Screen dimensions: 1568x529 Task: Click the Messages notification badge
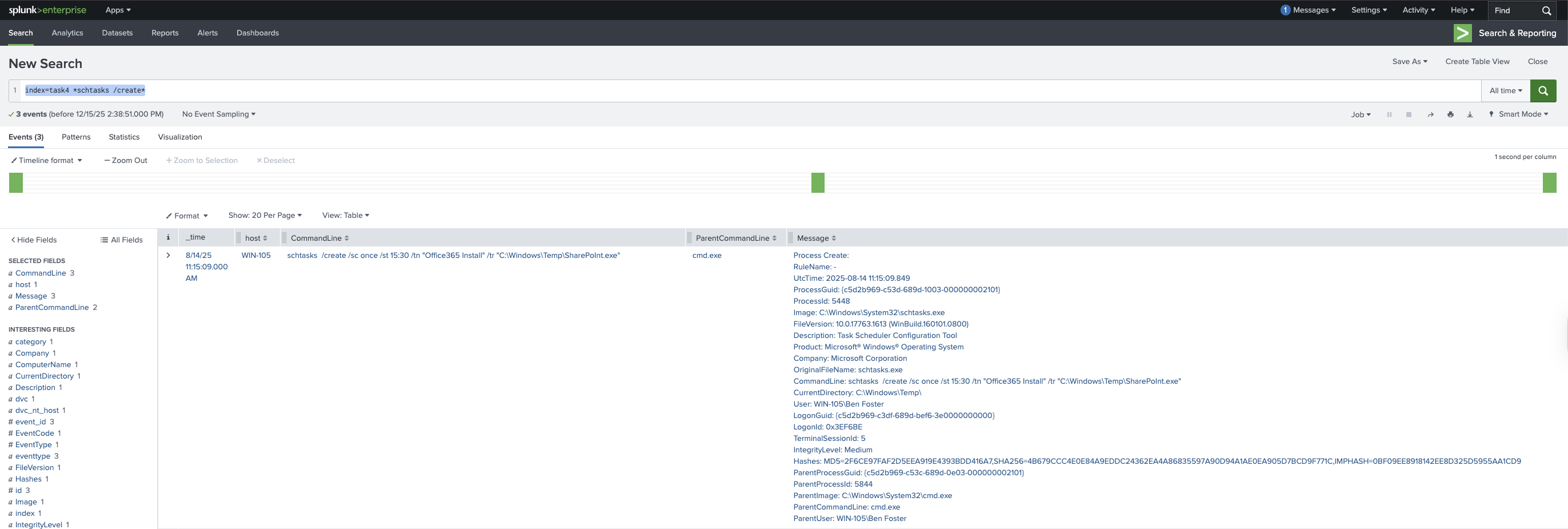(x=1286, y=10)
